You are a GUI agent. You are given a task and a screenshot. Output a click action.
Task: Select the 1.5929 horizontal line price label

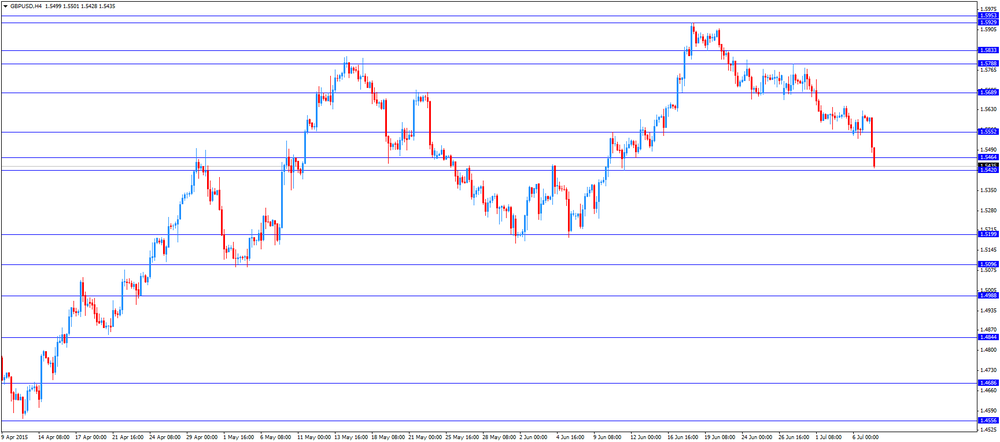tap(988, 22)
